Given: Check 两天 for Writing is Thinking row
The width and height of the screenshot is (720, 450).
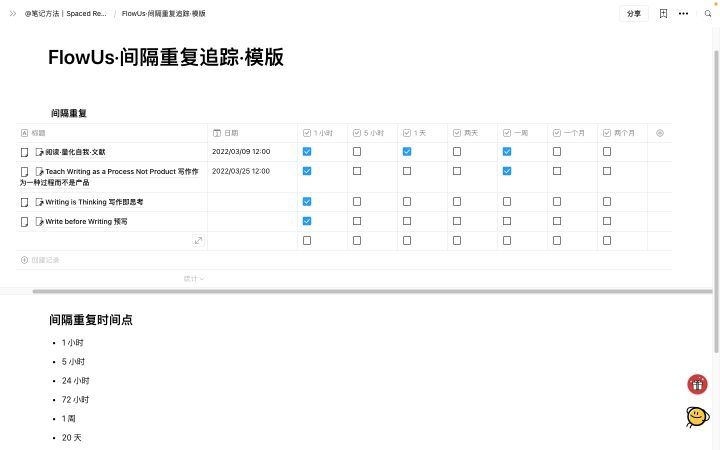Looking at the screenshot, I should pos(457,202).
